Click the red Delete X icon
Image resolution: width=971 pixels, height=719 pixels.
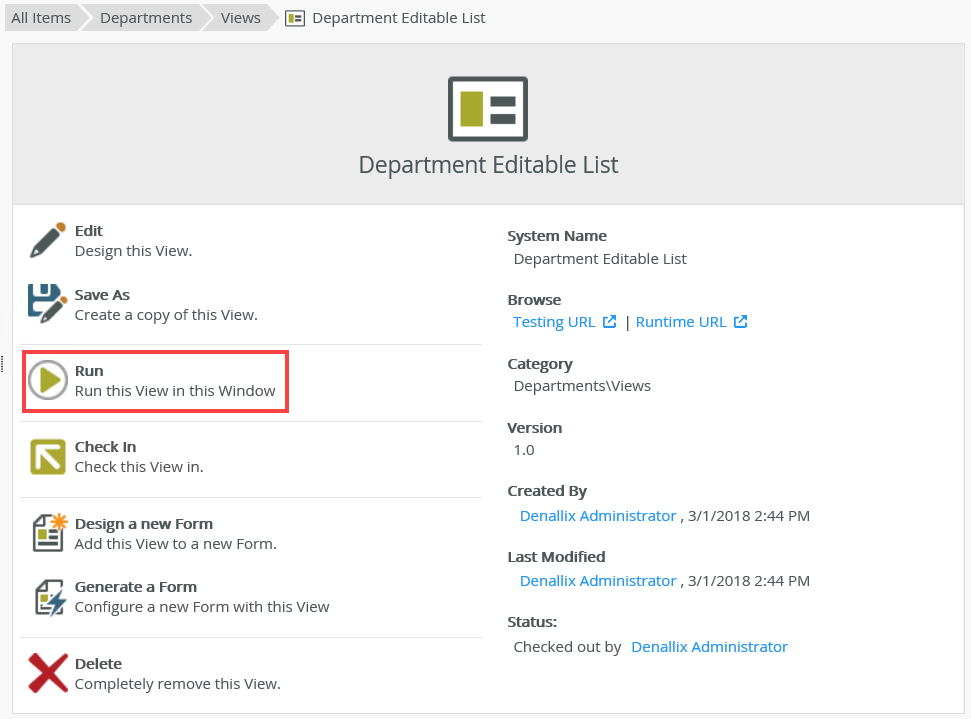tap(47, 673)
